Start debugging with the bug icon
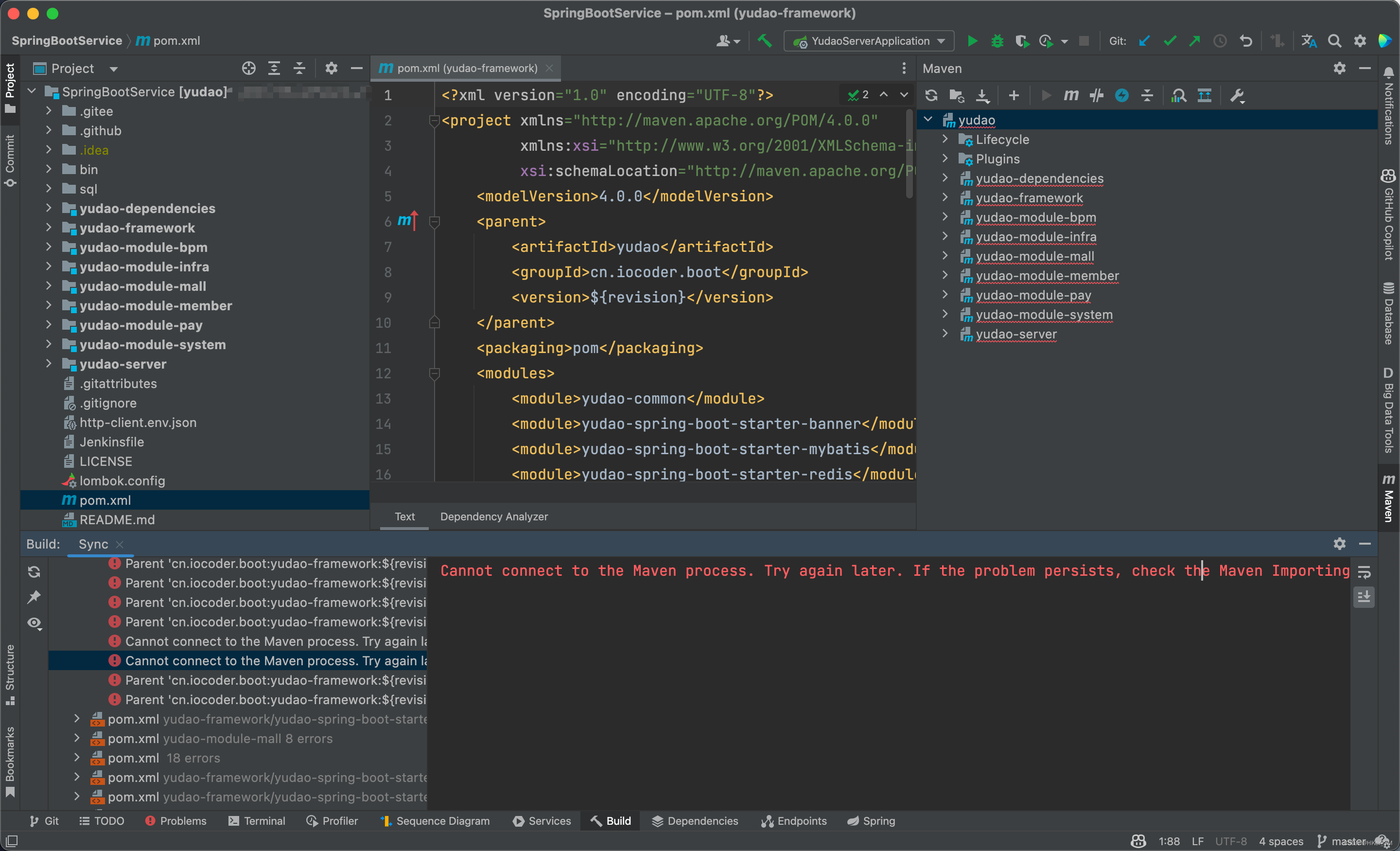Screen dimensions: 1400x851 [997, 41]
